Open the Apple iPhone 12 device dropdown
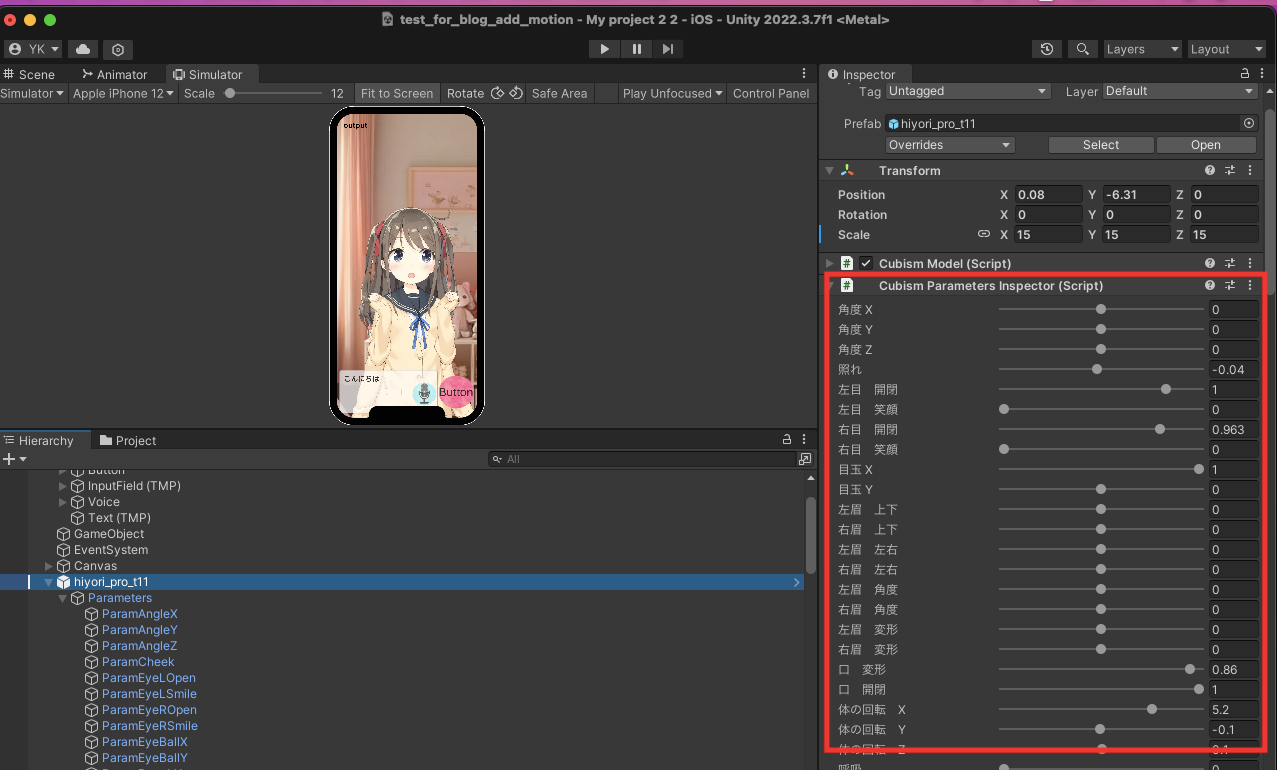This screenshot has width=1277, height=770. [120, 93]
